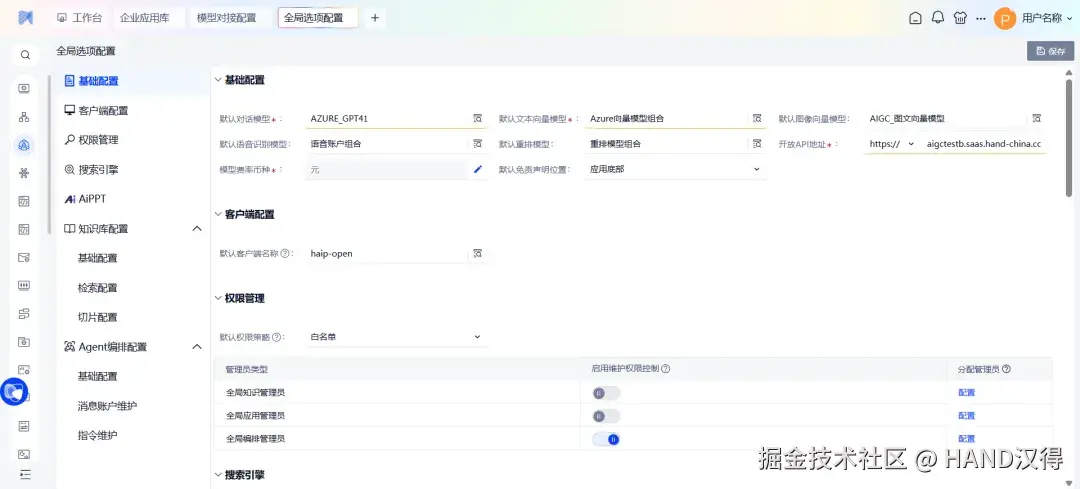Image resolution: width=1080 pixels, height=489 pixels.
Task: Open lookup icon for 默认文本向量模型 field
Action: point(757,118)
